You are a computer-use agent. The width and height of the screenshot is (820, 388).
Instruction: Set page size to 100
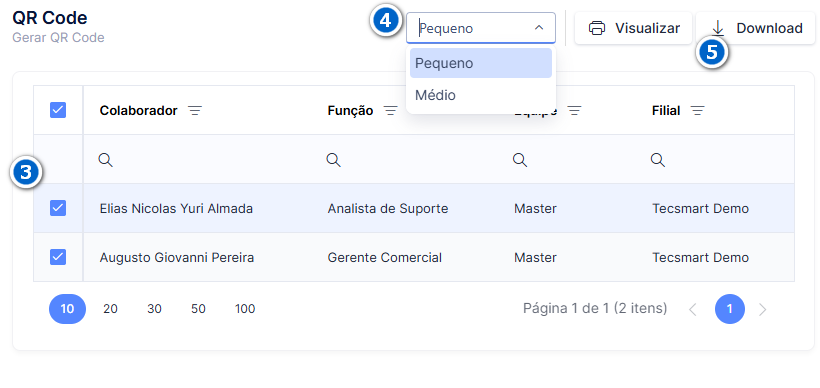coord(245,309)
